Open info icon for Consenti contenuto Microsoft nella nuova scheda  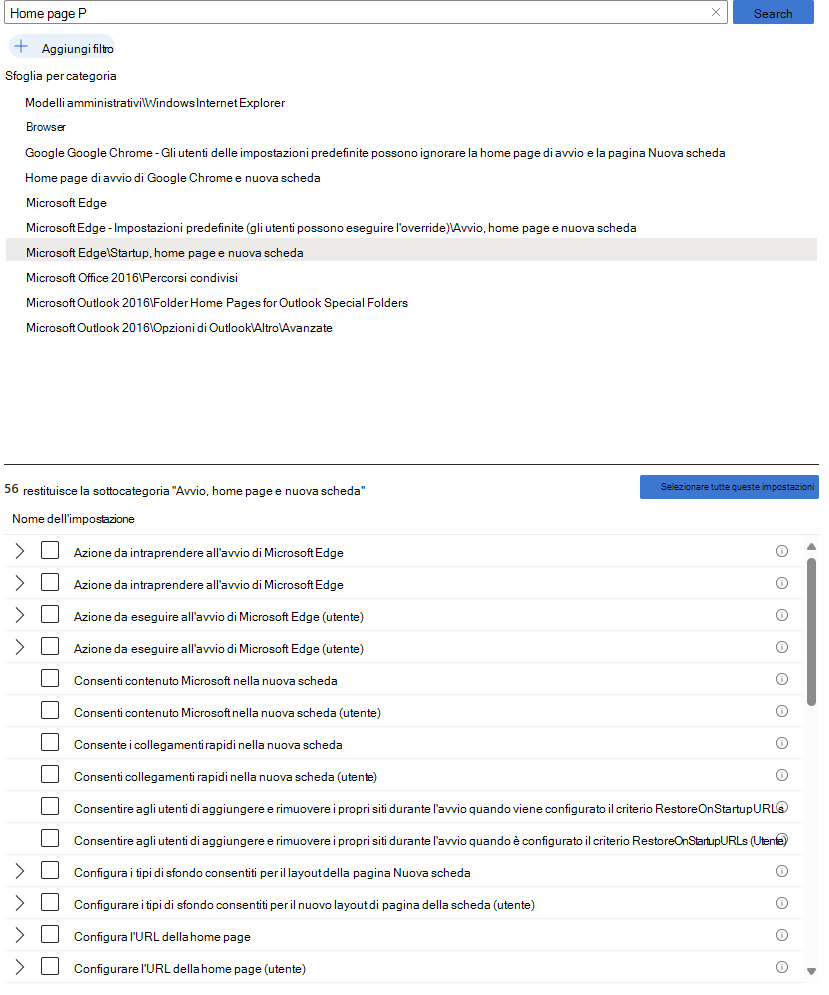coord(781,680)
